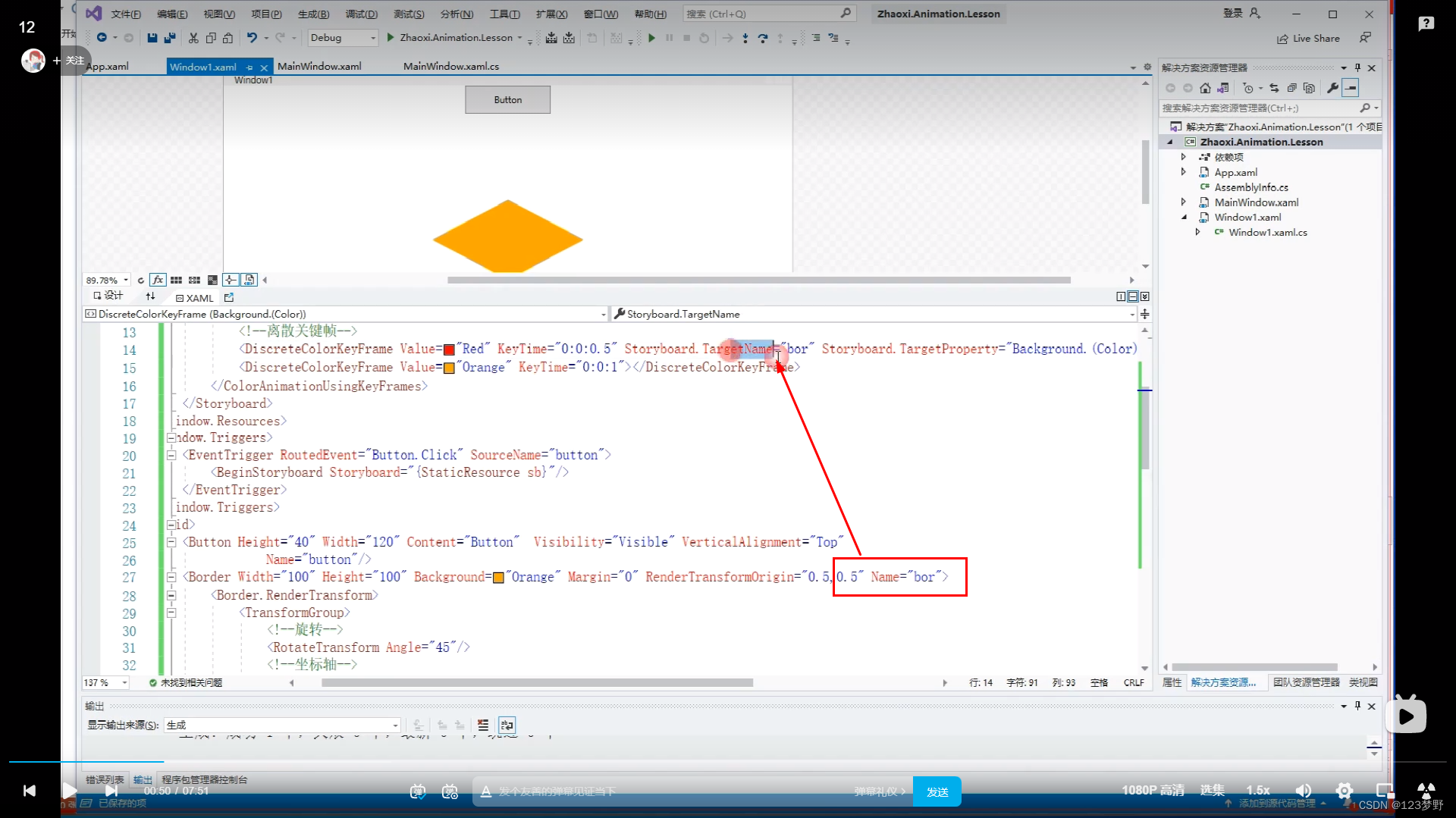
Task: Toggle vertical split layout icon
Action: point(1121,297)
